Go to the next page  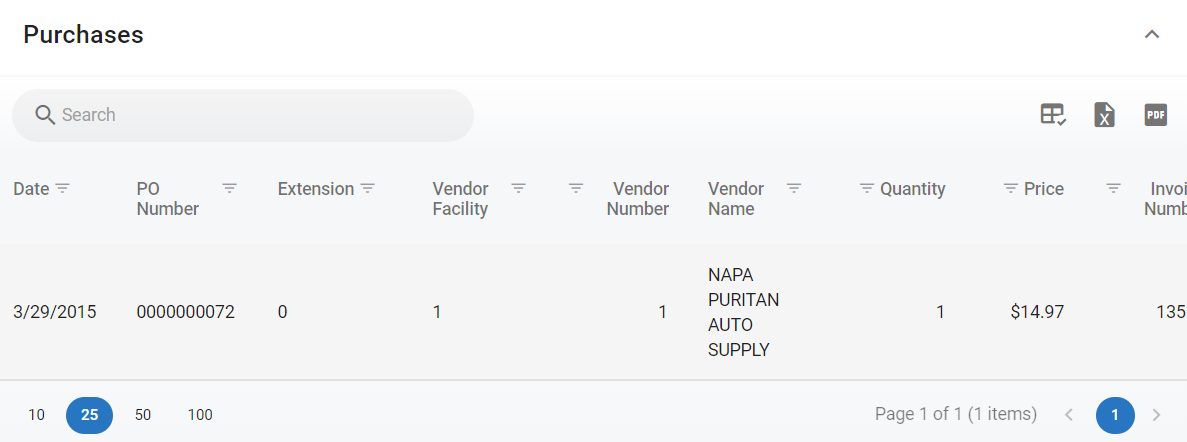tap(1157, 415)
